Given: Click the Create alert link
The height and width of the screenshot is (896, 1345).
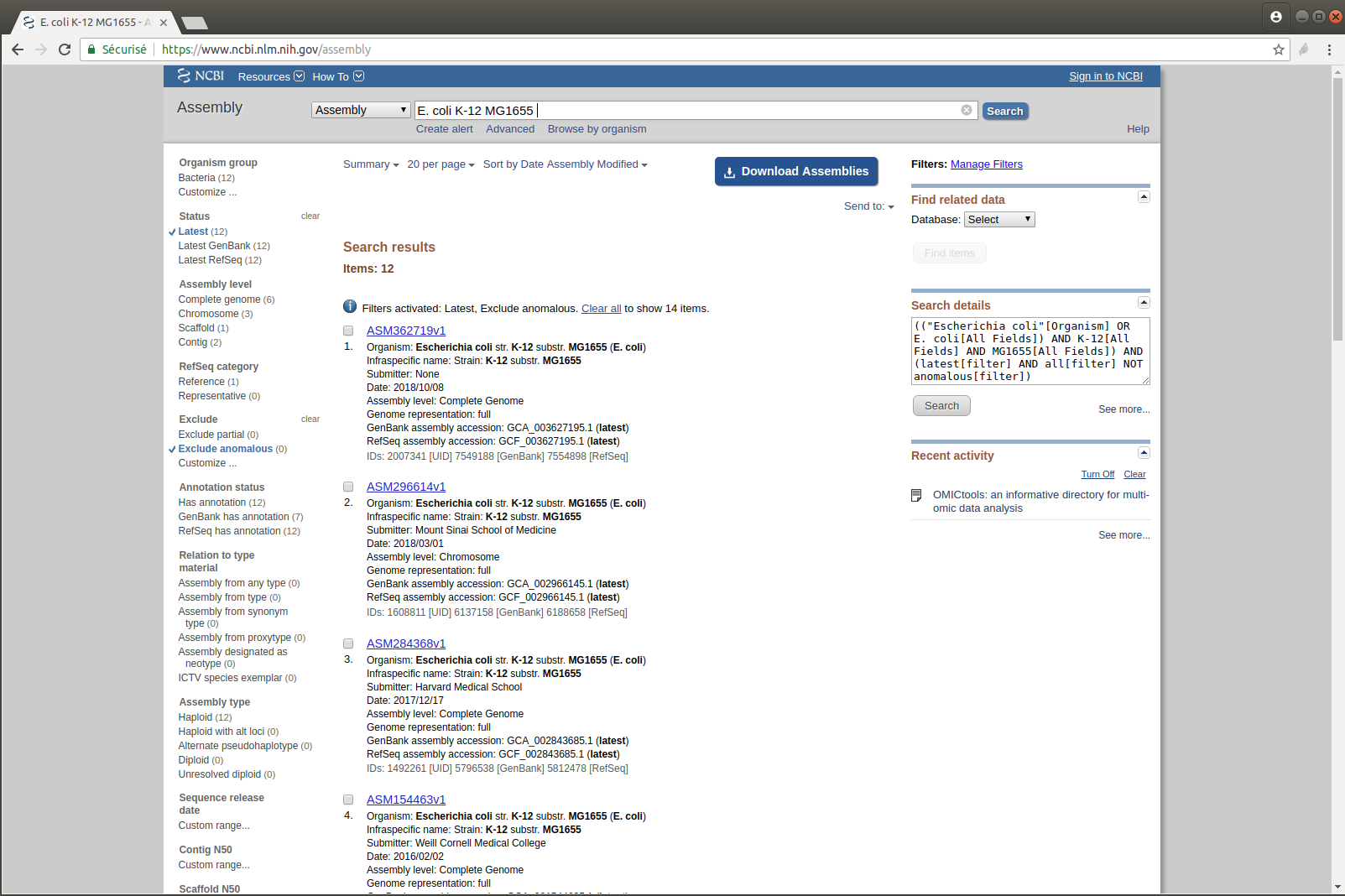Looking at the screenshot, I should pyautogui.click(x=445, y=129).
